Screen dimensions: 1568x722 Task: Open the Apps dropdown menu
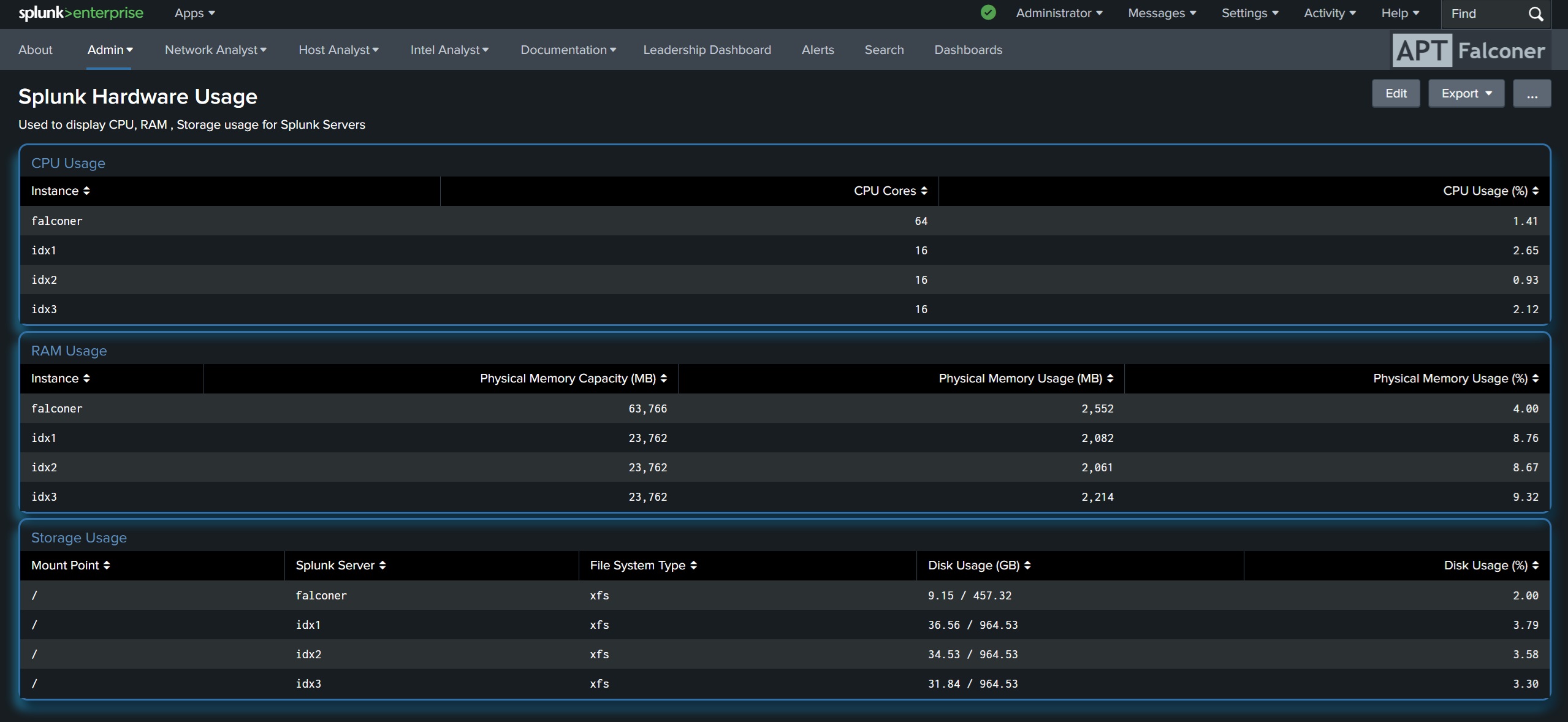tap(194, 13)
